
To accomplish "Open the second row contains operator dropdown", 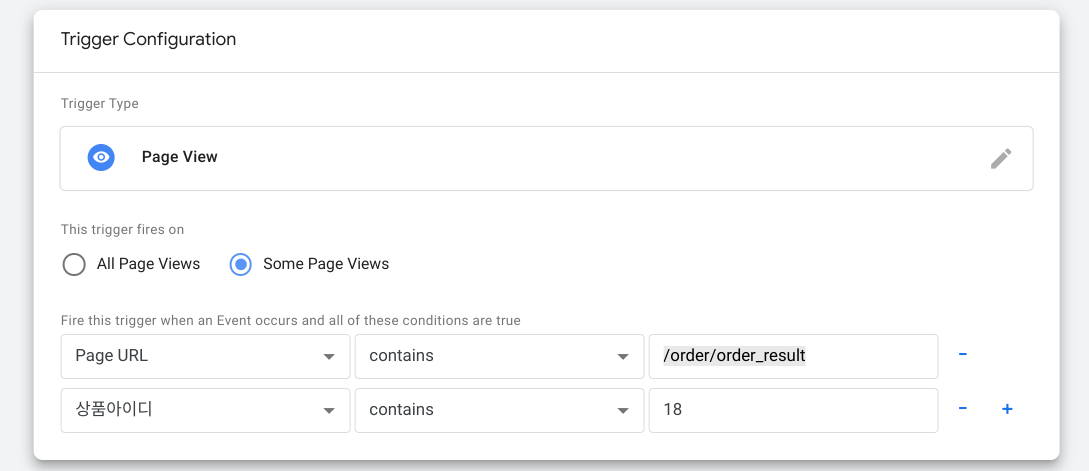I will click(499, 411).
